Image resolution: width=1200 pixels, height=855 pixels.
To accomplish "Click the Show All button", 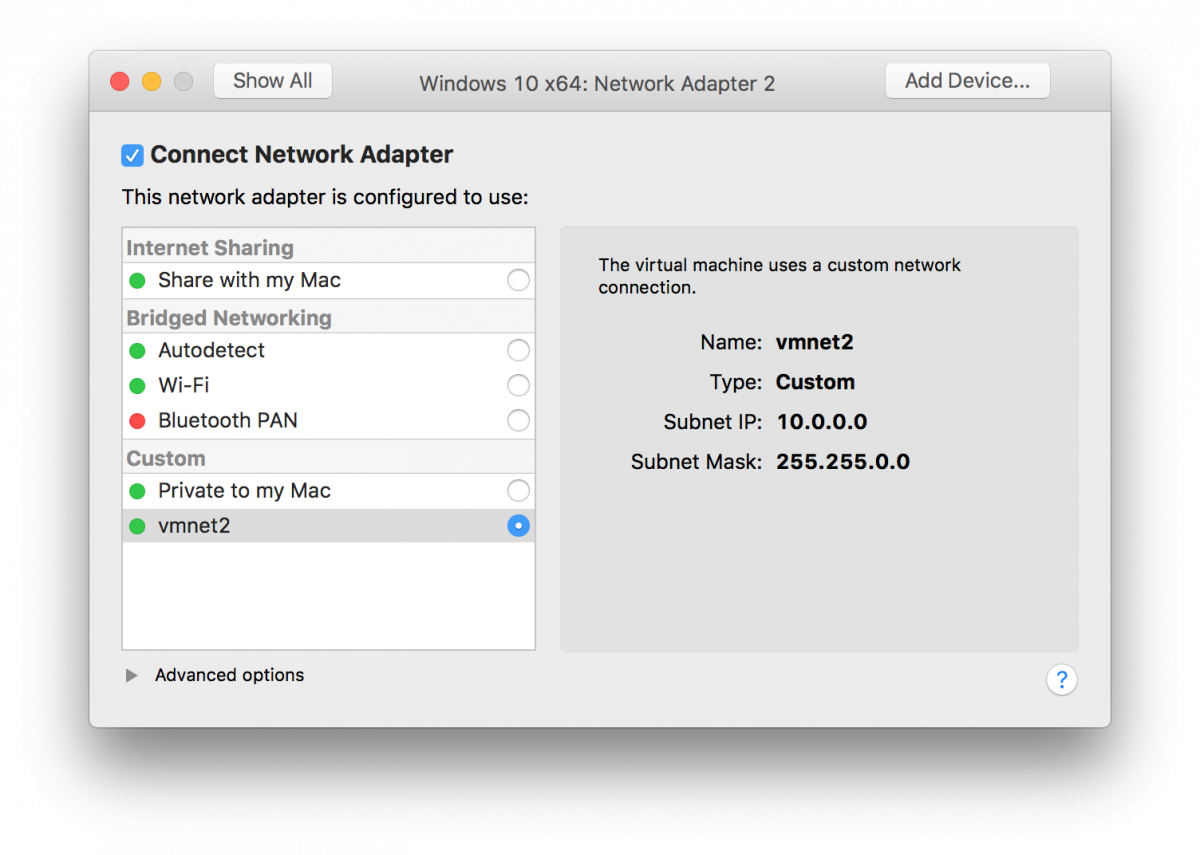I will click(272, 80).
